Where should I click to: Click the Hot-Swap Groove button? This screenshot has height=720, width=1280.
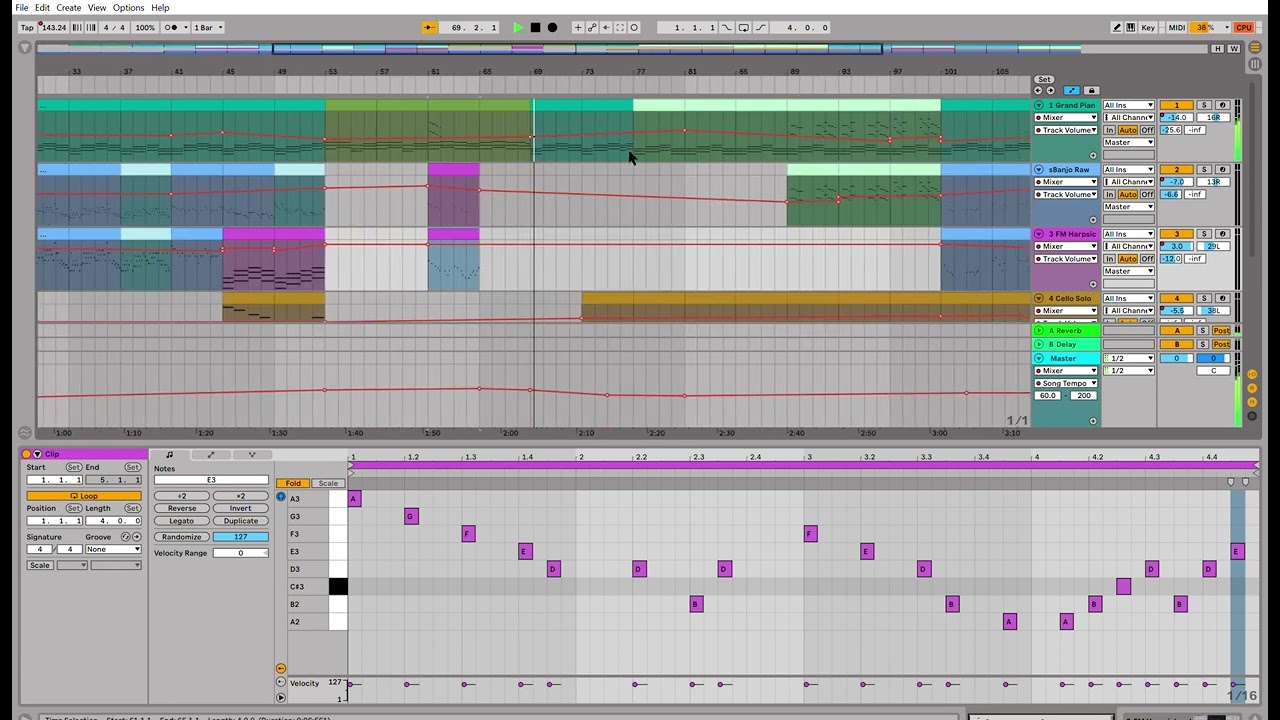(x=126, y=537)
